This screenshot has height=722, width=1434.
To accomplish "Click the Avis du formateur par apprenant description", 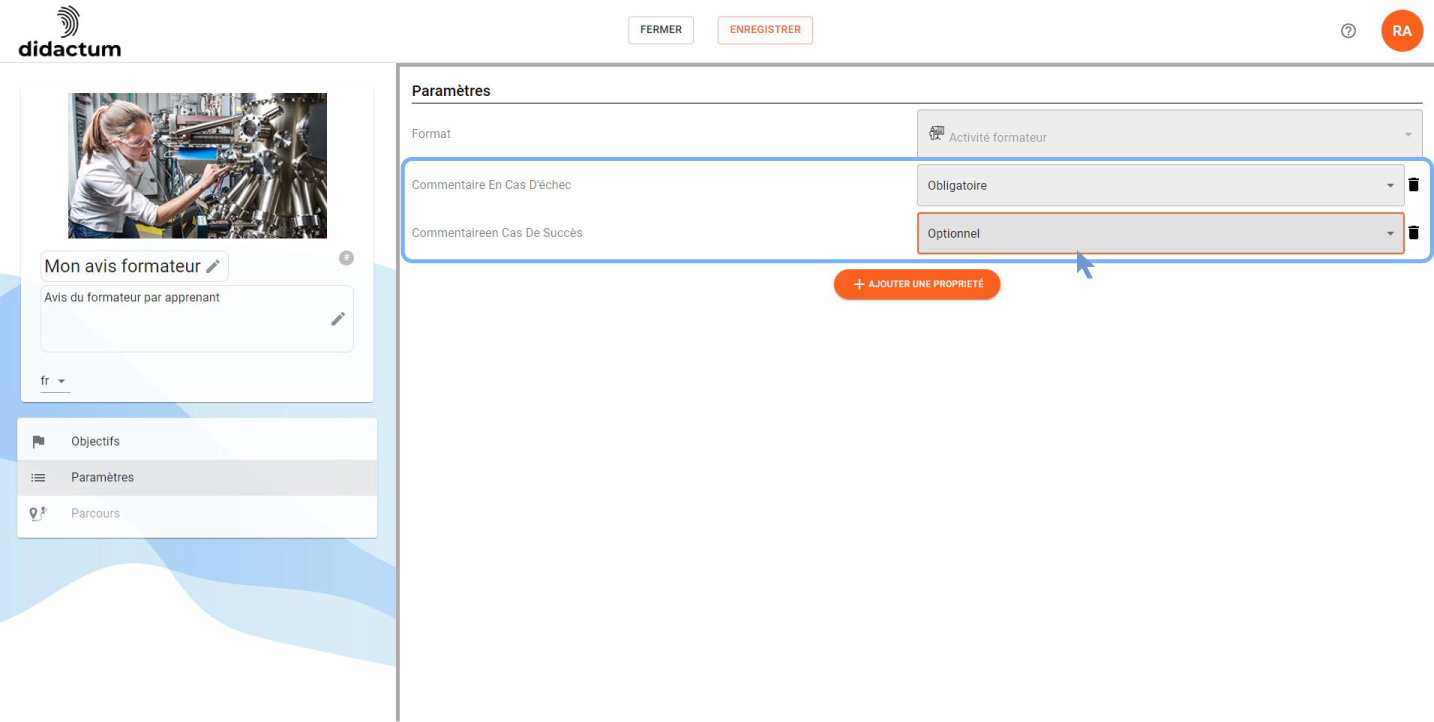I will 197,319.
